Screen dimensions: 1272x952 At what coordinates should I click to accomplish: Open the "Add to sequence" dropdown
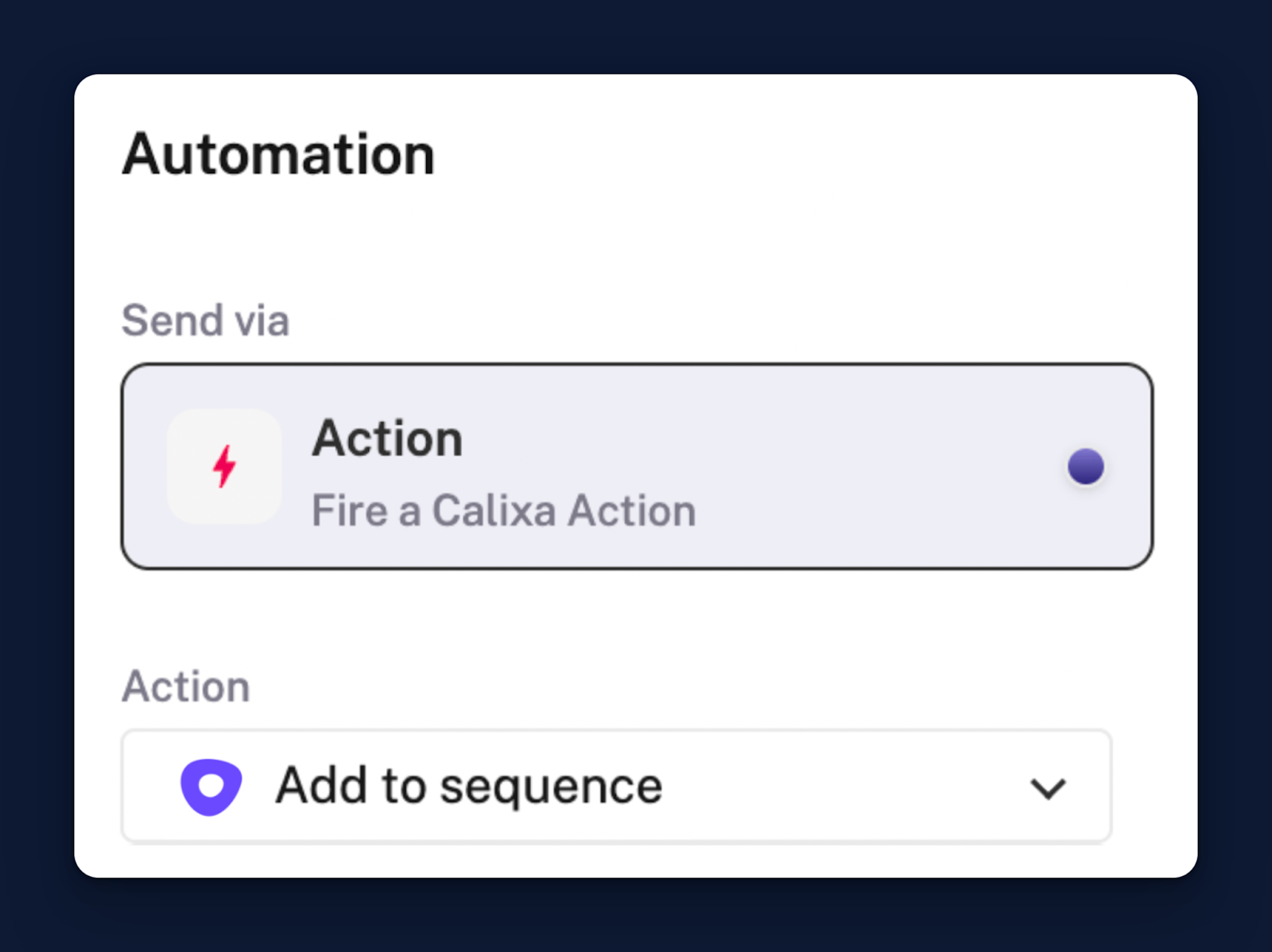[x=616, y=786]
